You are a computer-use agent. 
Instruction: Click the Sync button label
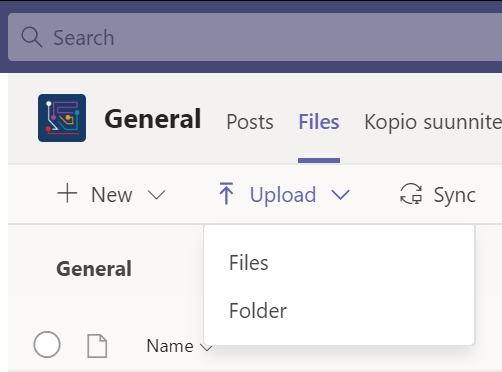click(455, 195)
